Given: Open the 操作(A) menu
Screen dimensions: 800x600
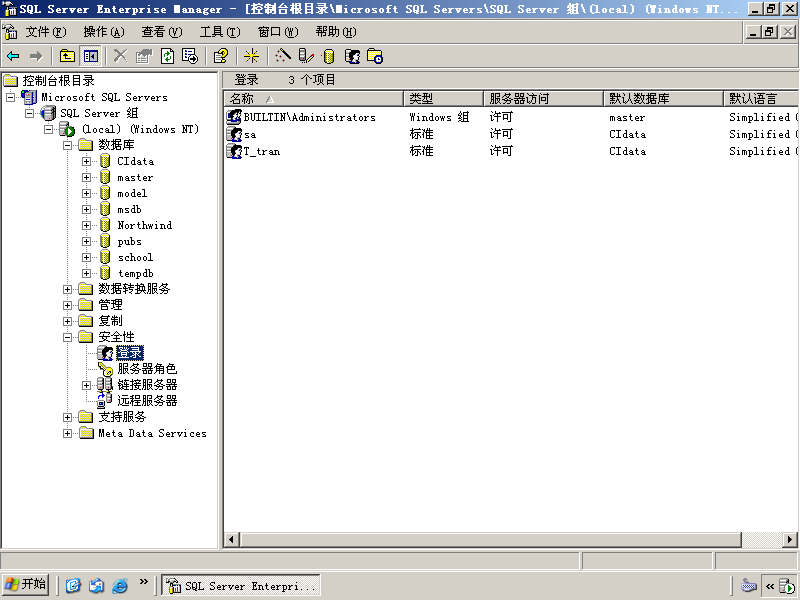Looking at the screenshot, I should tap(104, 32).
